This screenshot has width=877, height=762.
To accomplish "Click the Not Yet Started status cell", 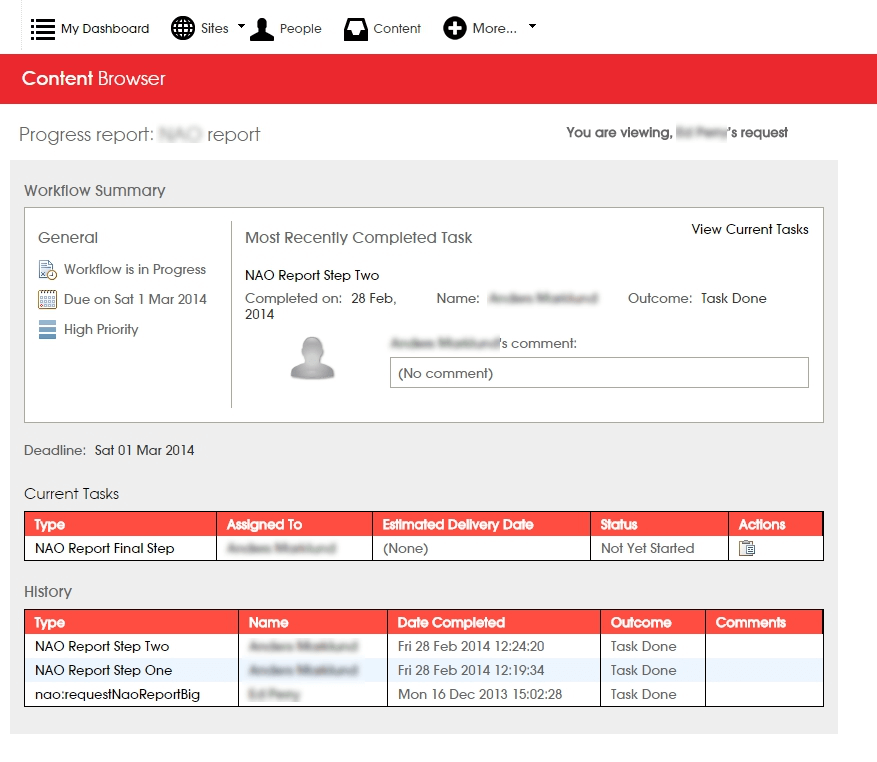I will coord(659,548).
